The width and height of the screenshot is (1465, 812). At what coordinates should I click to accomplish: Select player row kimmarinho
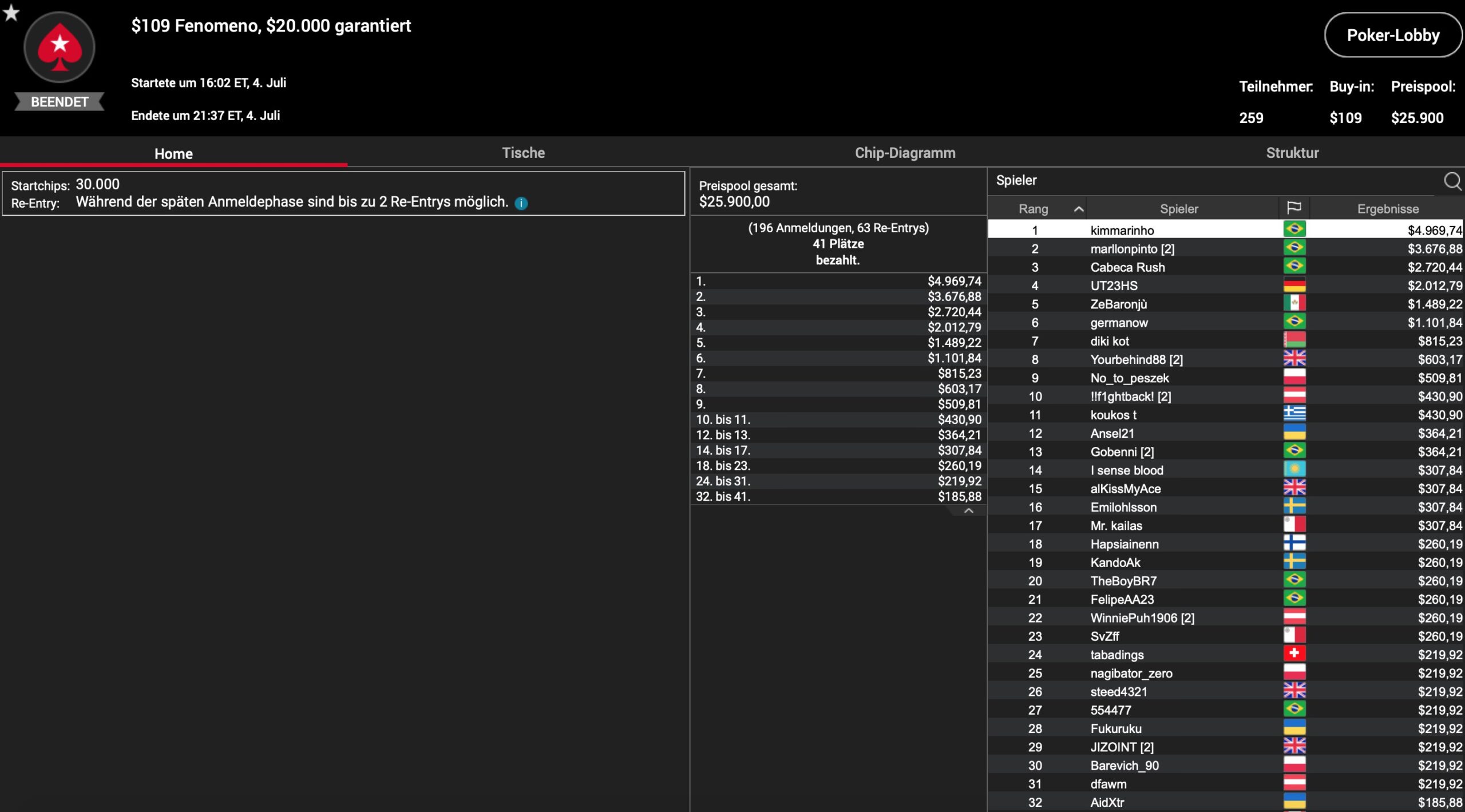(1122, 230)
